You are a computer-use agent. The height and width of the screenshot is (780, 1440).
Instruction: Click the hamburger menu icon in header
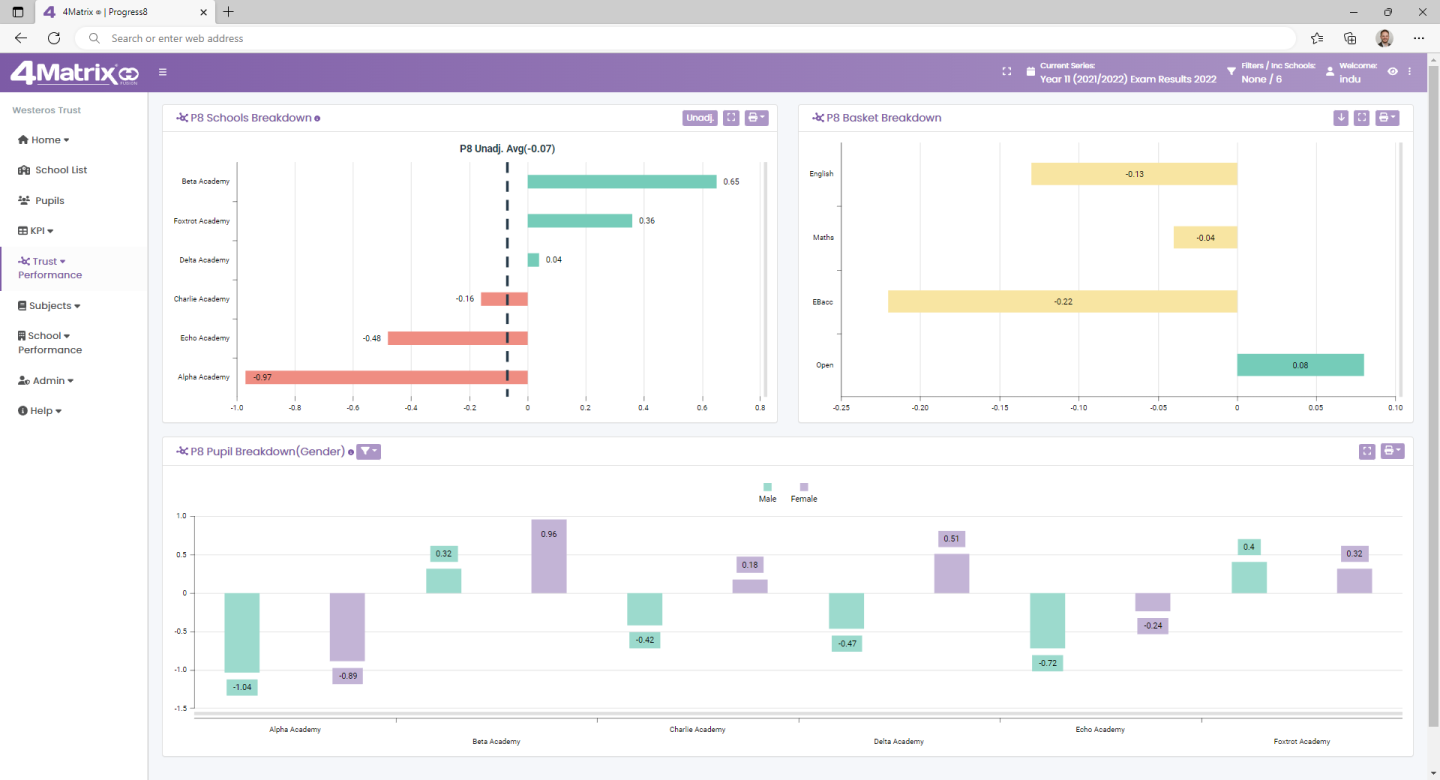[163, 72]
